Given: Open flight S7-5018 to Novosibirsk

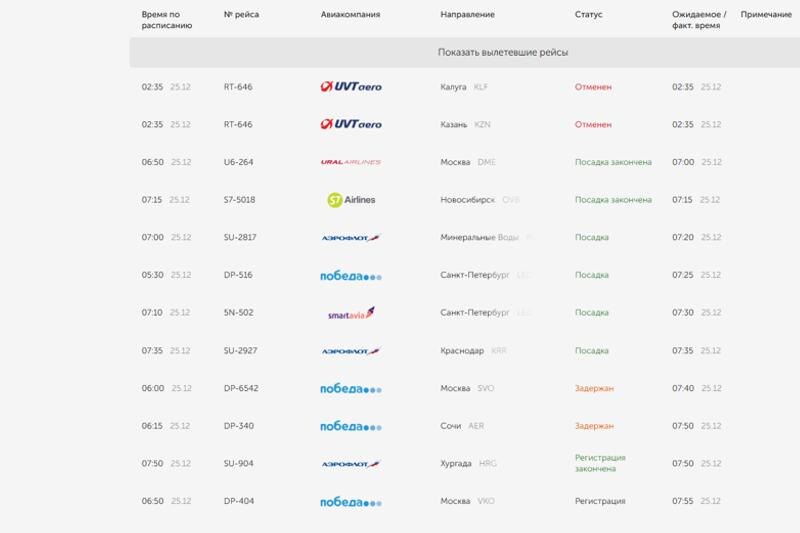Looking at the screenshot, I should click(240, 200).
